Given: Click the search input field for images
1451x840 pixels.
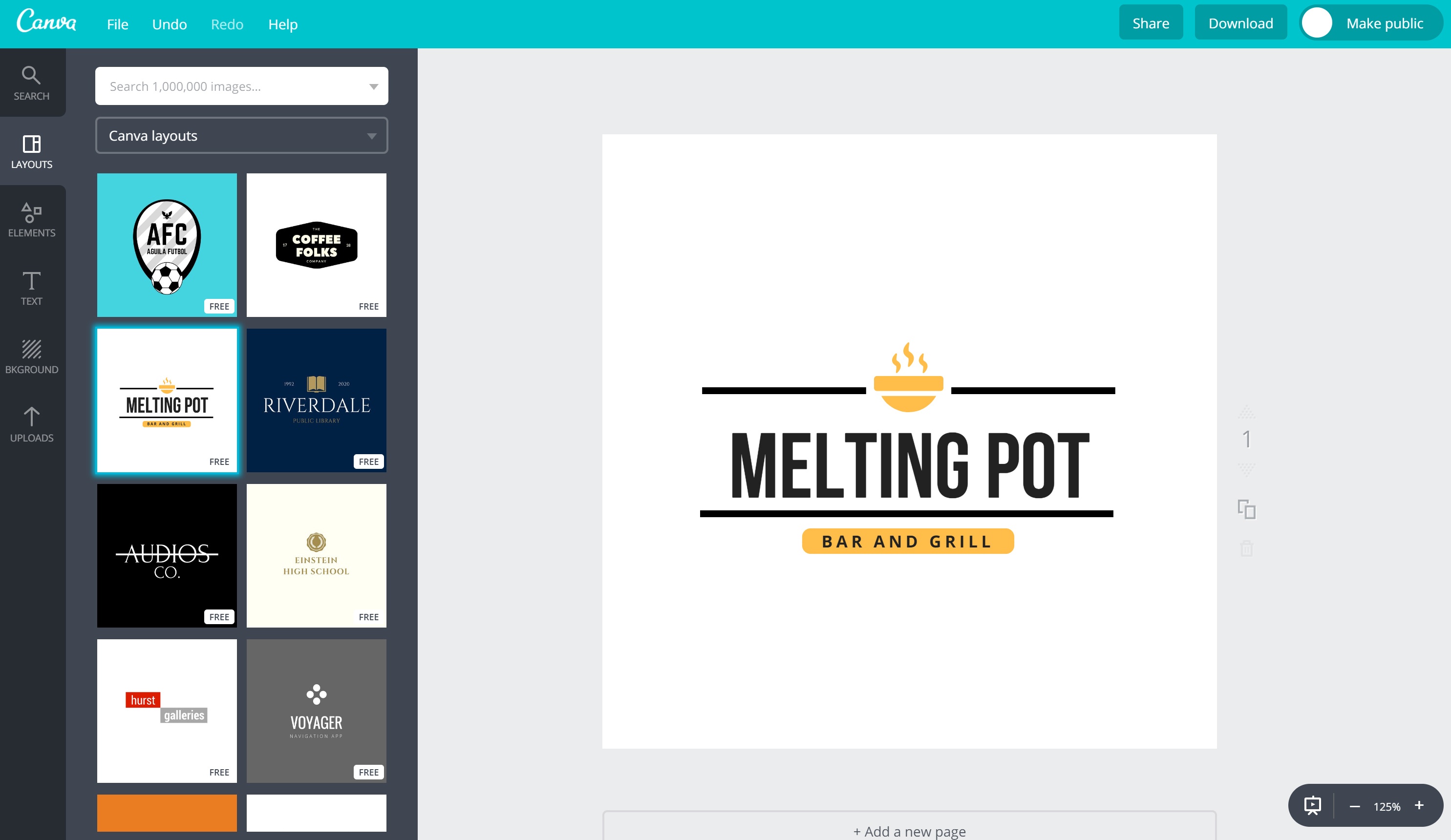Looking at the screenshot, I should (241, 85).
